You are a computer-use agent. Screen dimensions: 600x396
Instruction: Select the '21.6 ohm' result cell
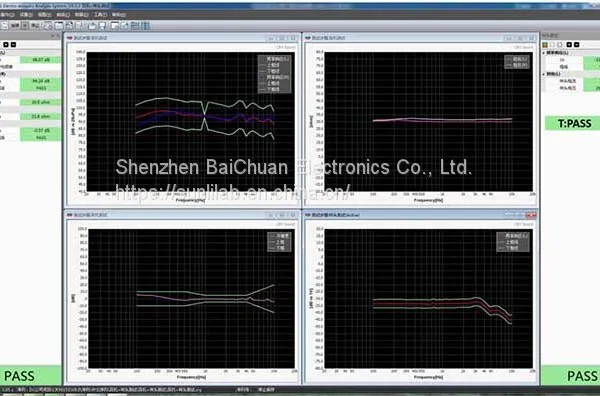[41, 116]
